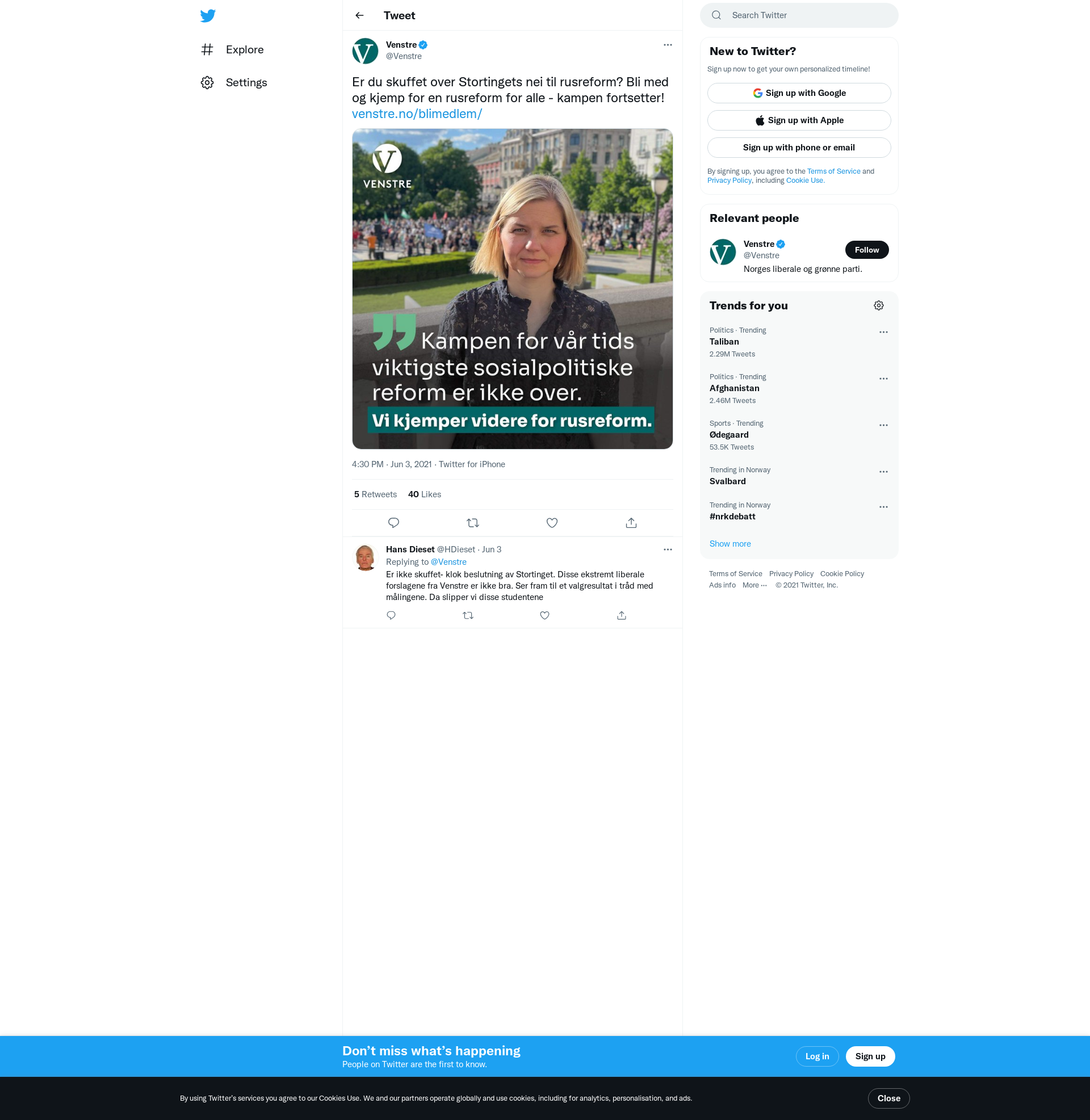Screen dimensions: 1090x1120
Task: View the tweet's campaign image
Action: 513,289
